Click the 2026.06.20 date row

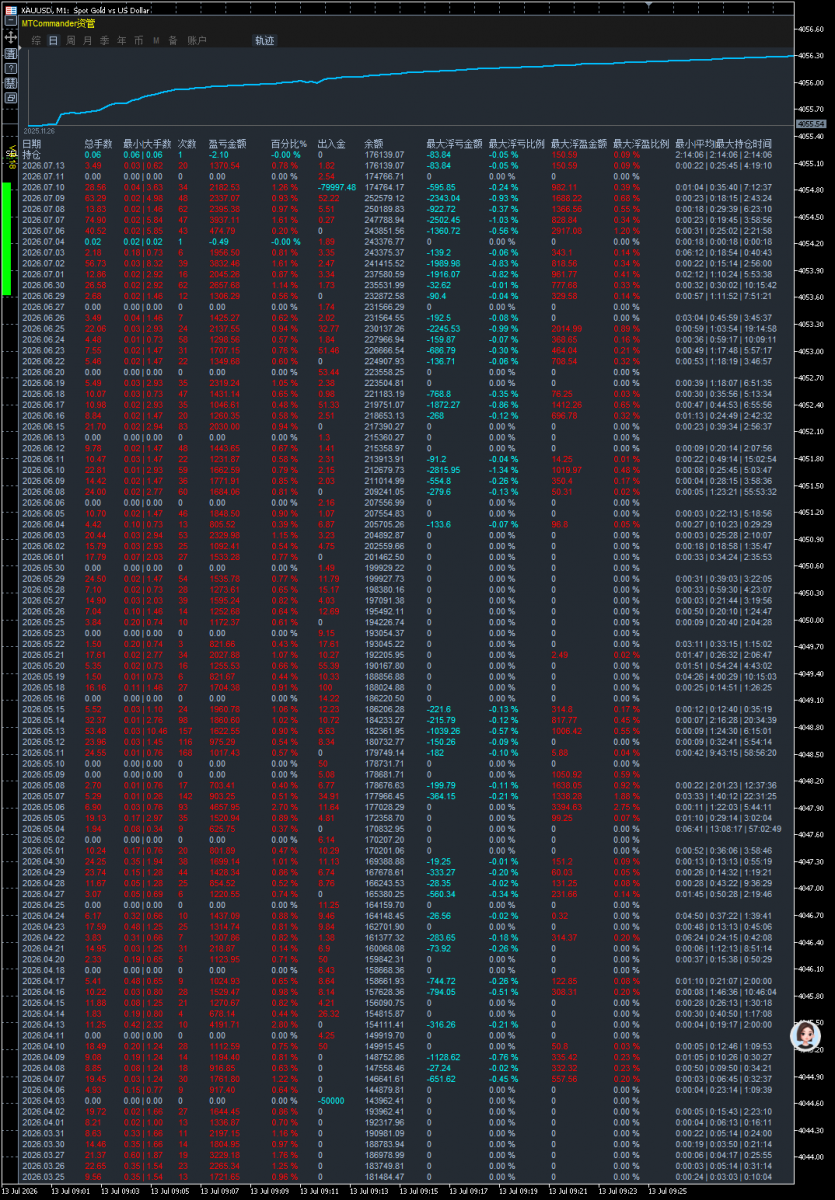coord(43,372)
